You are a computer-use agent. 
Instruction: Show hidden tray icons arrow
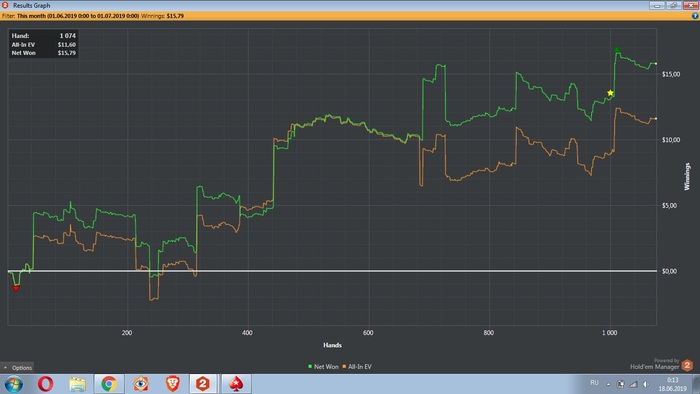(x=608, y=384)
